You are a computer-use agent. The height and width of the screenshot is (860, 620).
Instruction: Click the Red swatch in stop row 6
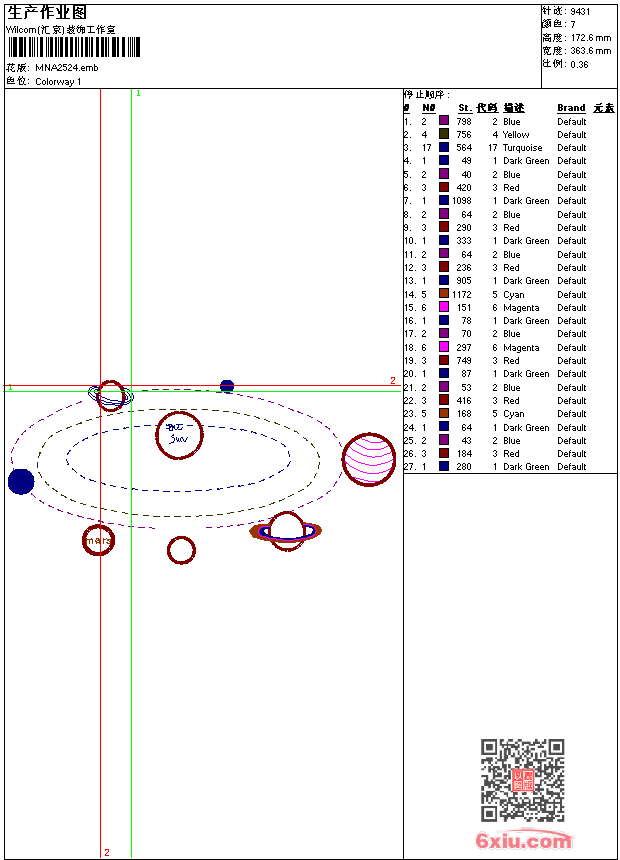(444, 187)
